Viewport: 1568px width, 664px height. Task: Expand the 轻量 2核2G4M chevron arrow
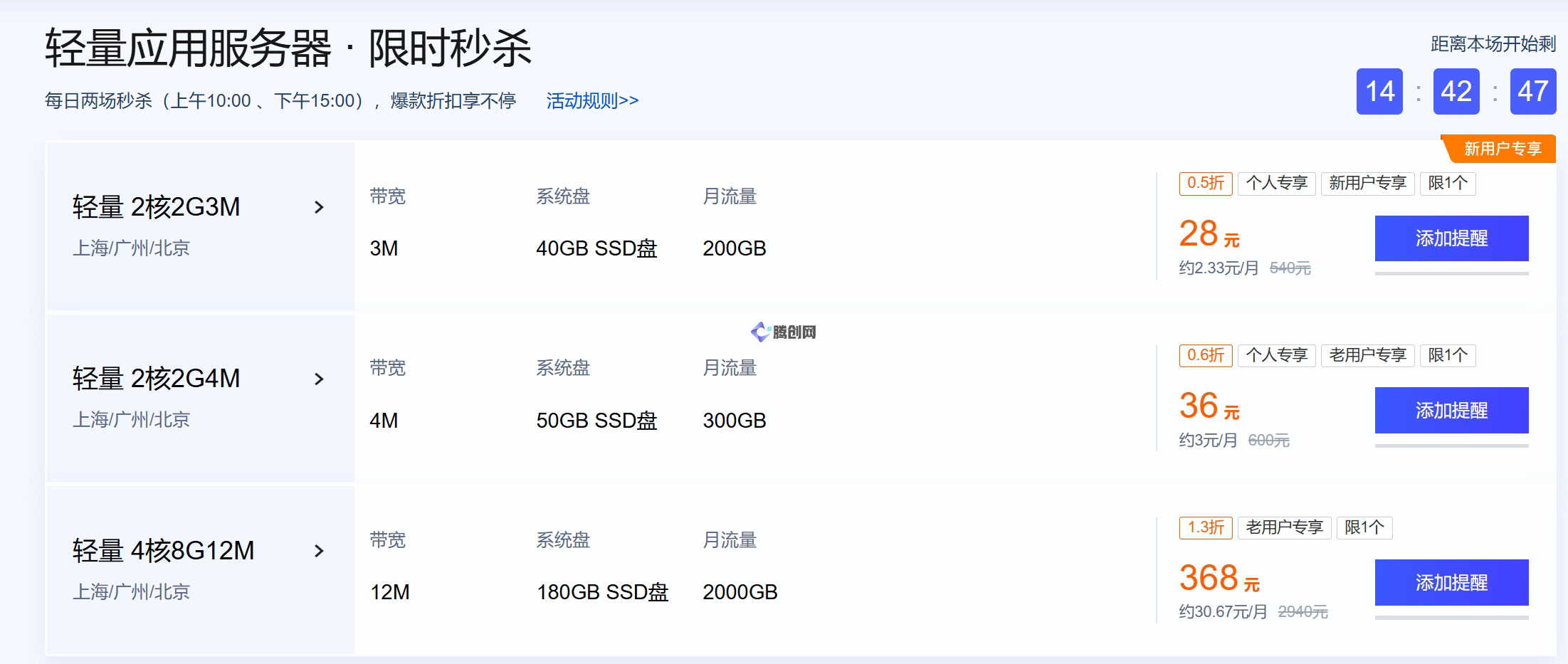click(319, 379)
